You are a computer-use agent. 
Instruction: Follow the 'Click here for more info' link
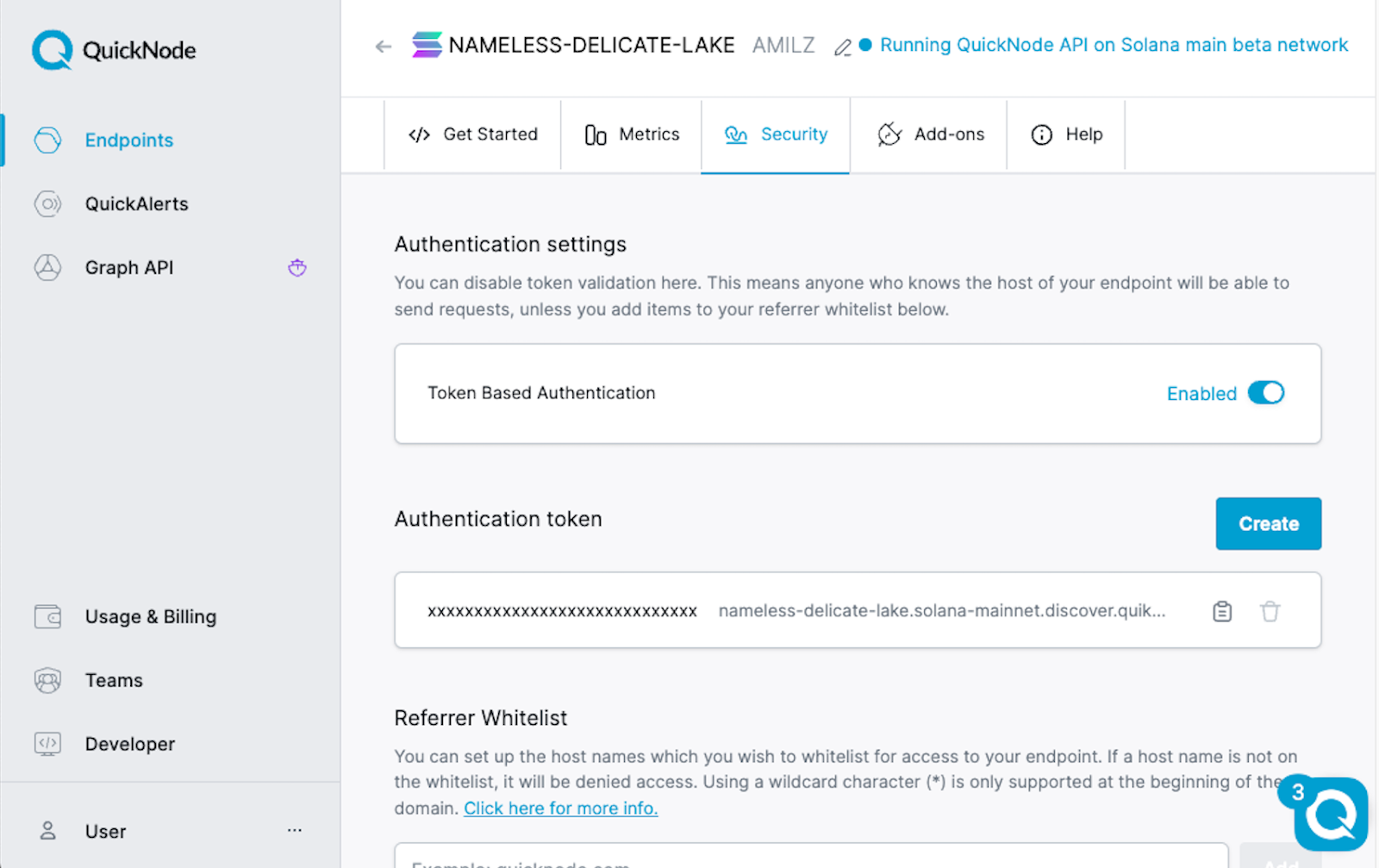click(561, 809)
